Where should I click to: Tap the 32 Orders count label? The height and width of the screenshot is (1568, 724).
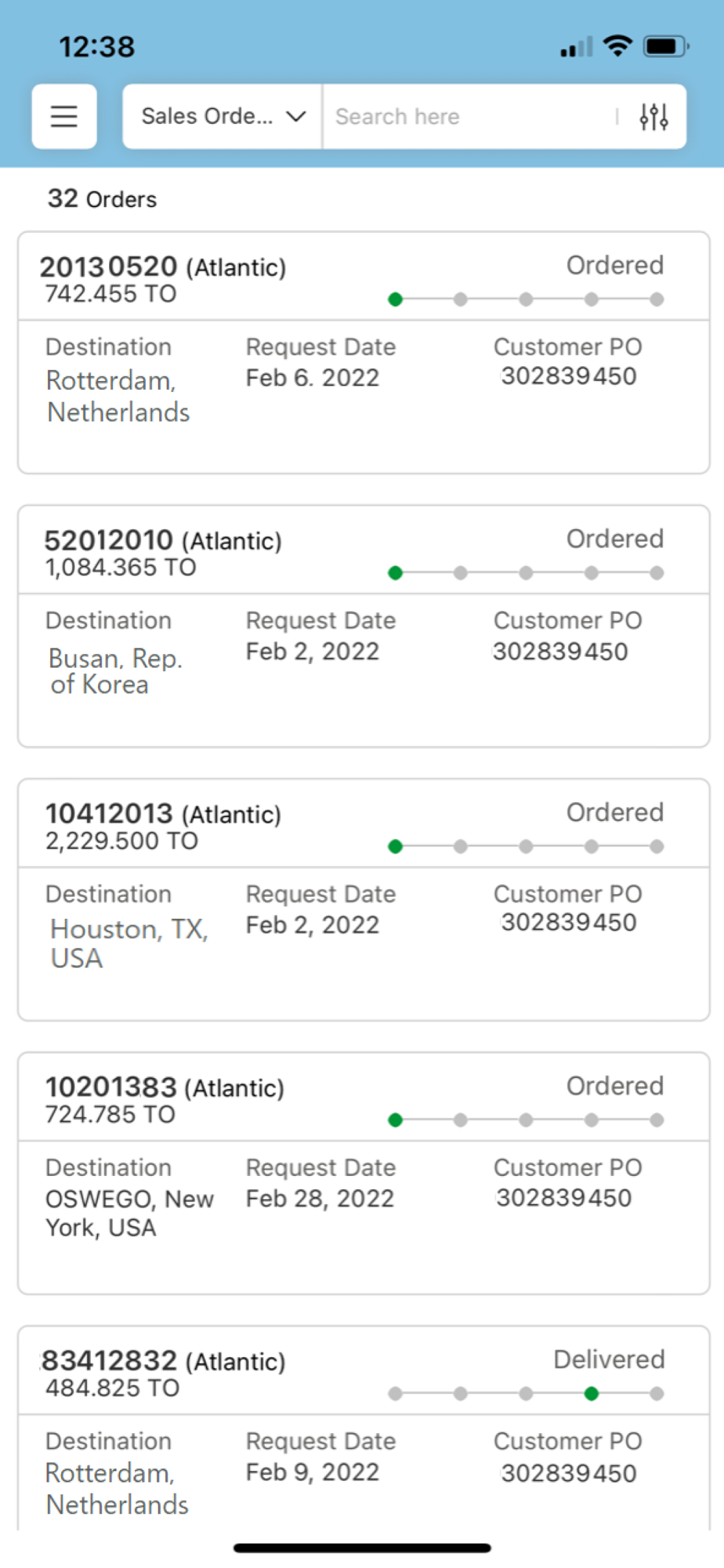[102, 198]
